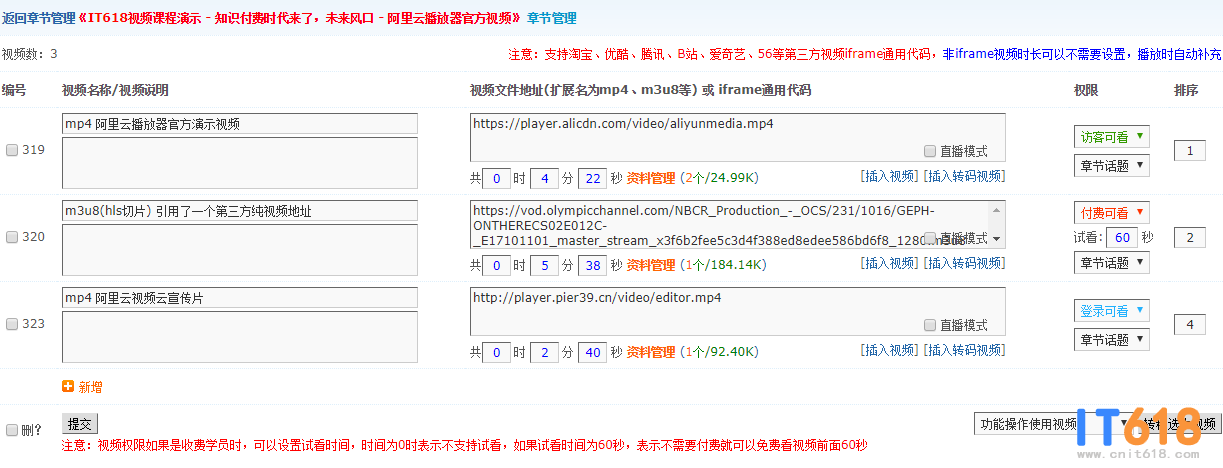Viewport: 1223px width, 468px height.
Task: Check the row 323 selection checkbox
Action: [12, 324]
